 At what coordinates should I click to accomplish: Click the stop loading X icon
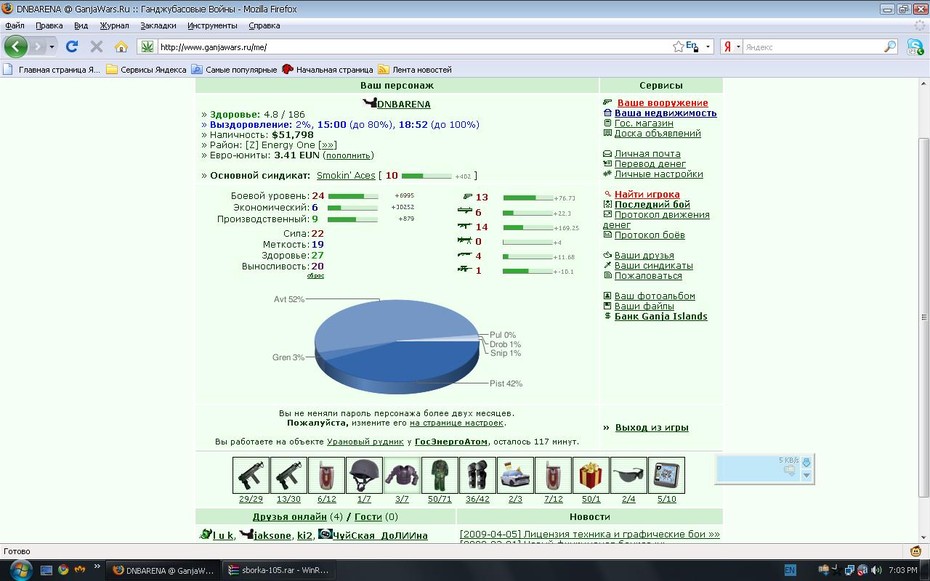coord(96,46)
